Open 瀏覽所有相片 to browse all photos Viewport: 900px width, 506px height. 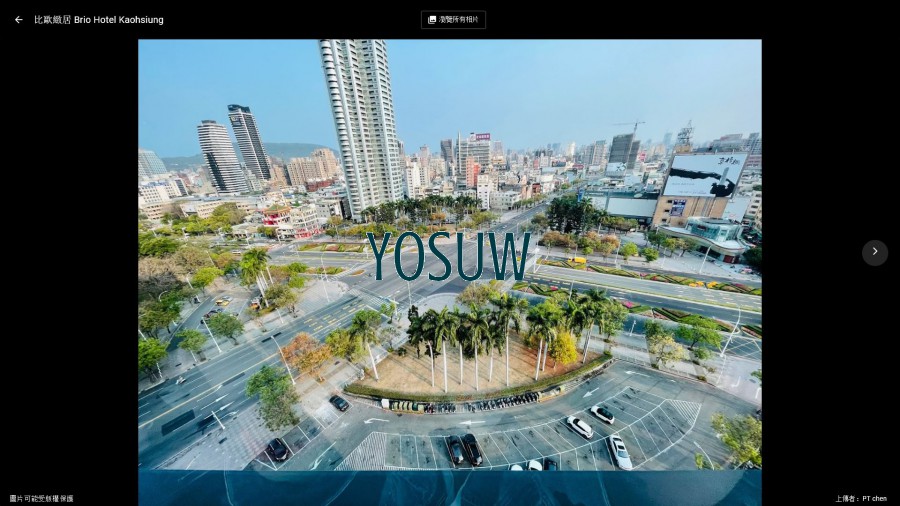[x=454, y=20]
